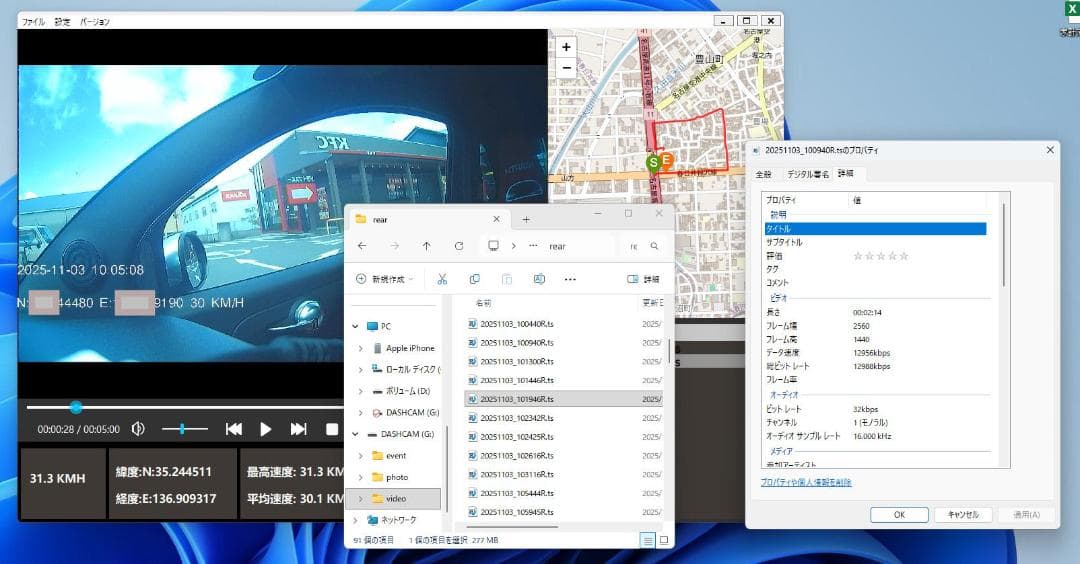
Task: Open the ファイル menu in the viewer
Action: (33, 21)
